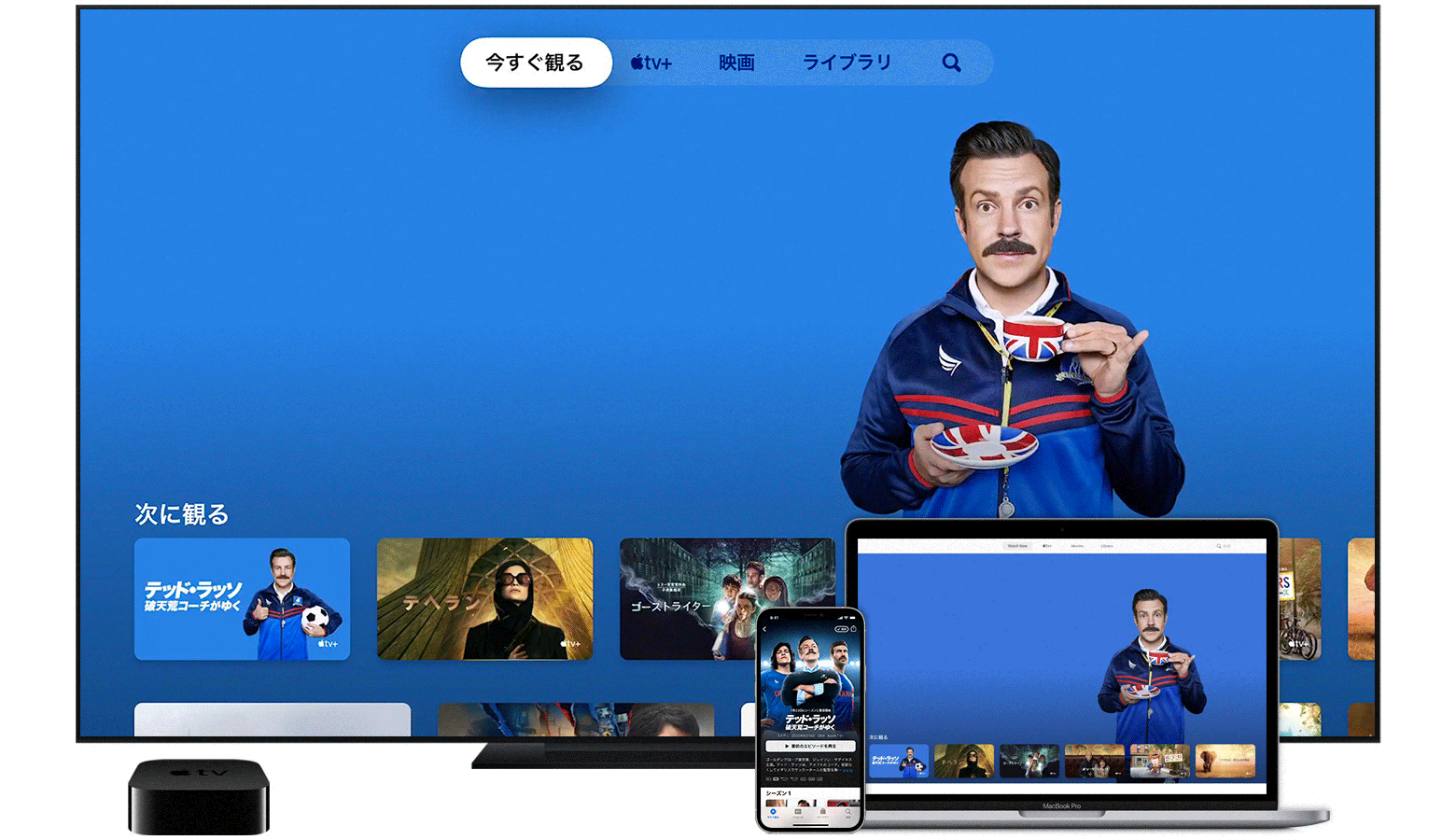1456x840 pixels.
Task: Open the ライブラリ tab on the TV
Action: [847, 63]
